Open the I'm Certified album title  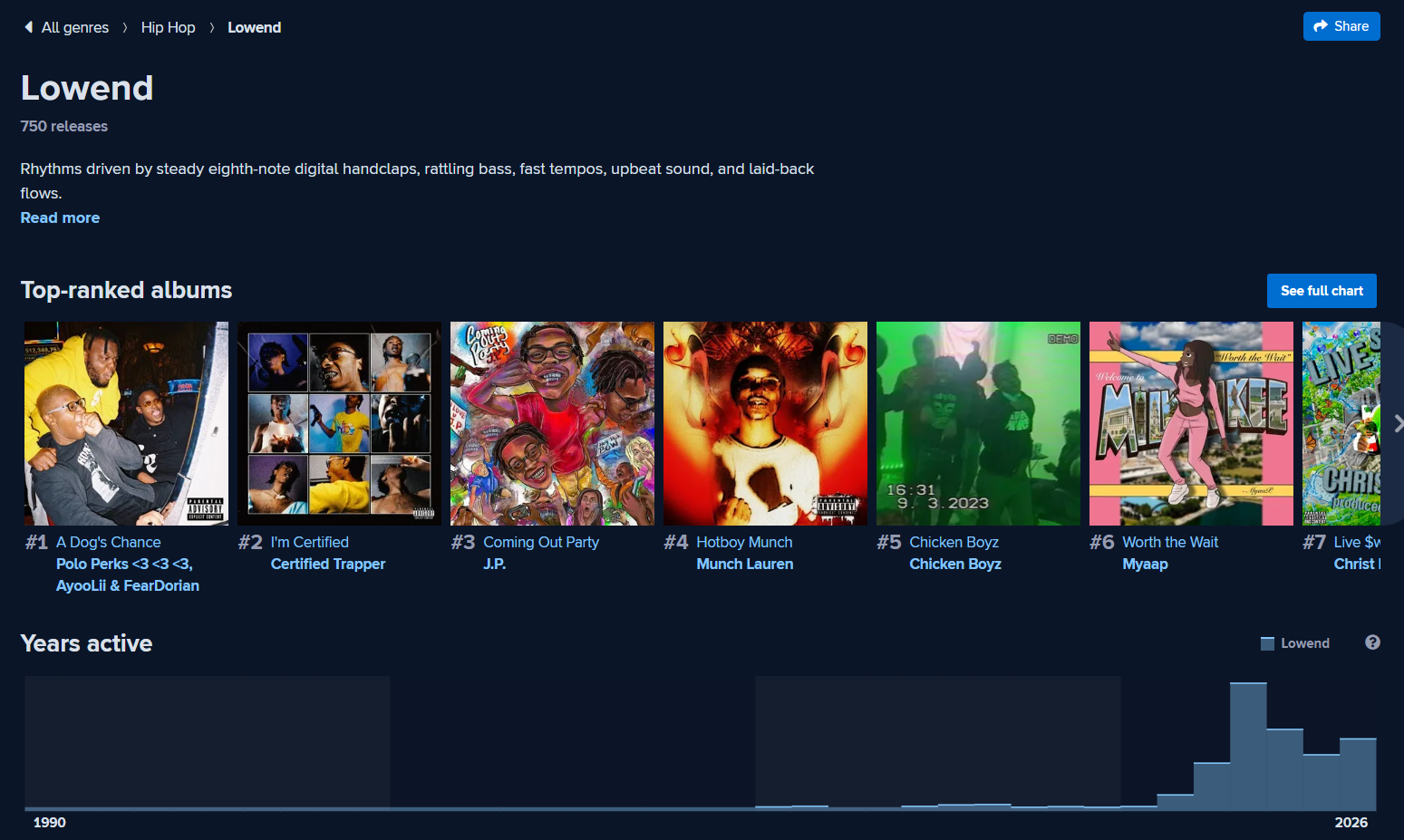pos(310,542)
